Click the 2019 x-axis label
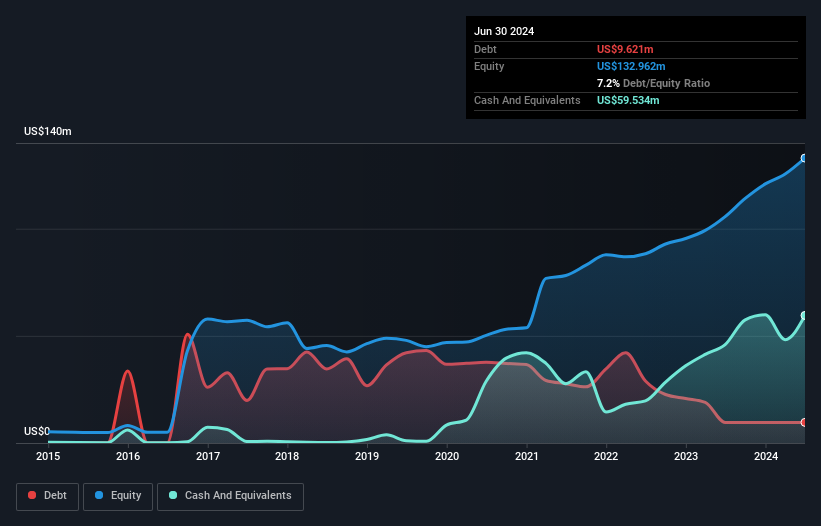 click(367, 456)
